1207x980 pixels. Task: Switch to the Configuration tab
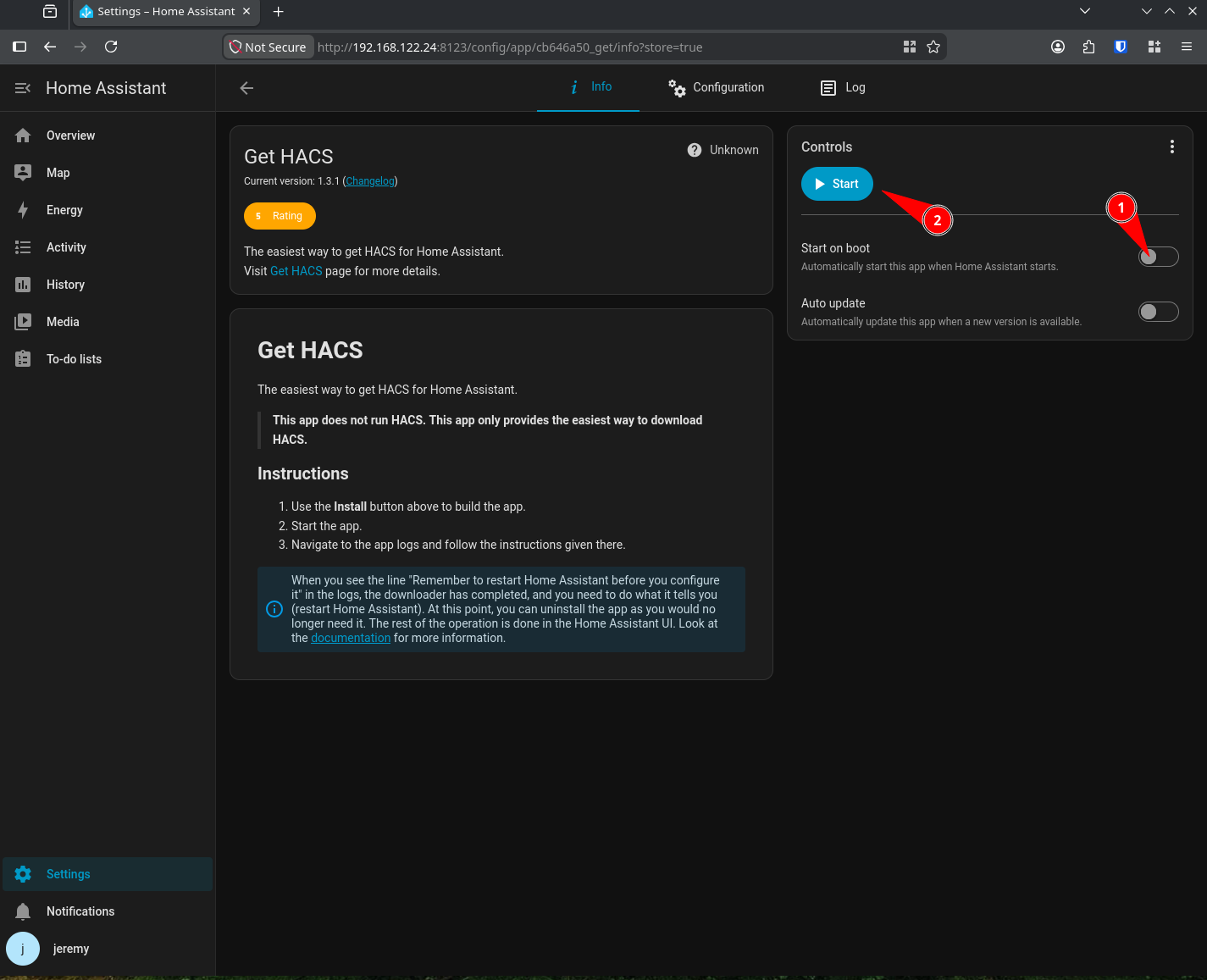[x=716, y=87]
